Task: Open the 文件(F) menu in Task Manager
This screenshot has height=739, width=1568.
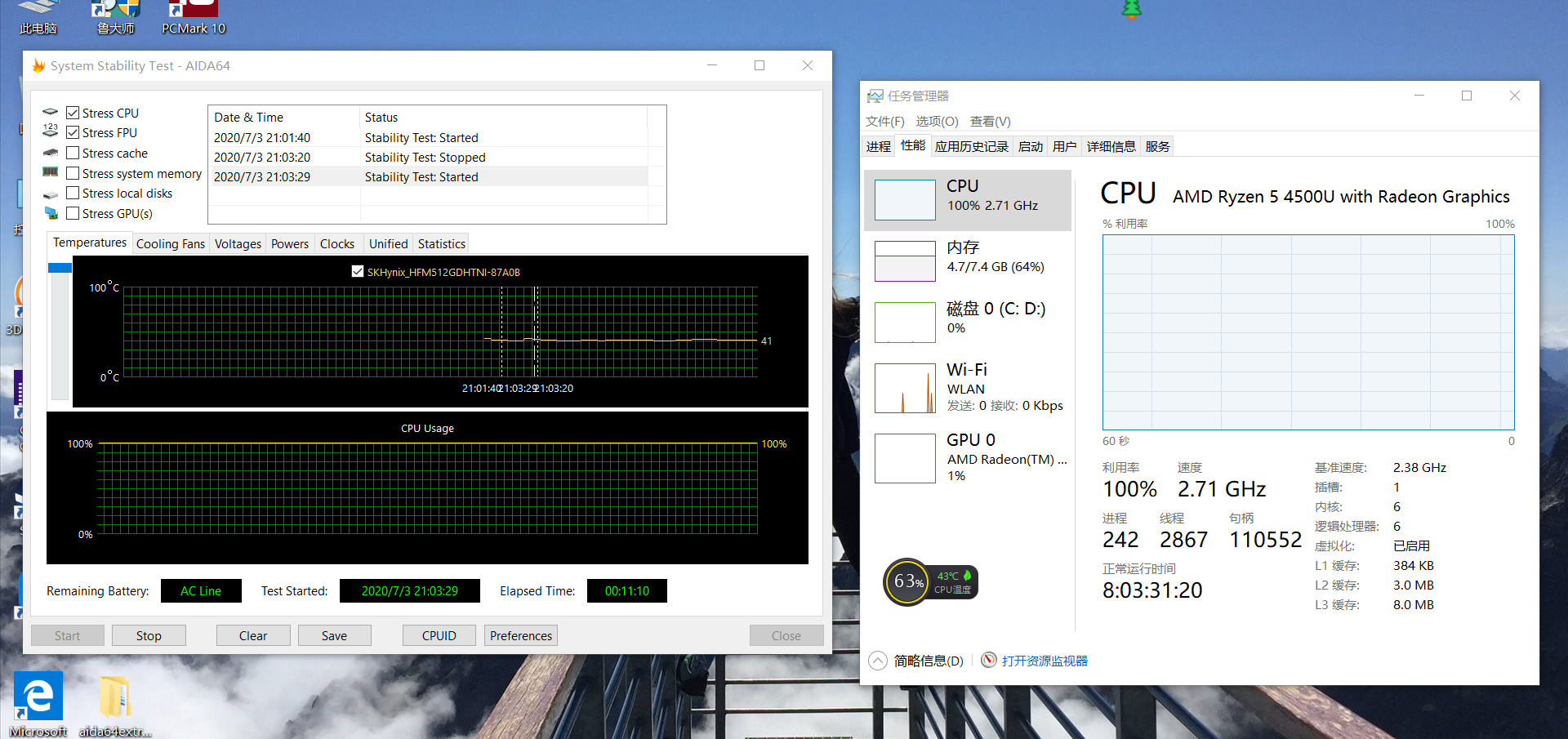Action: coord(885,121)
